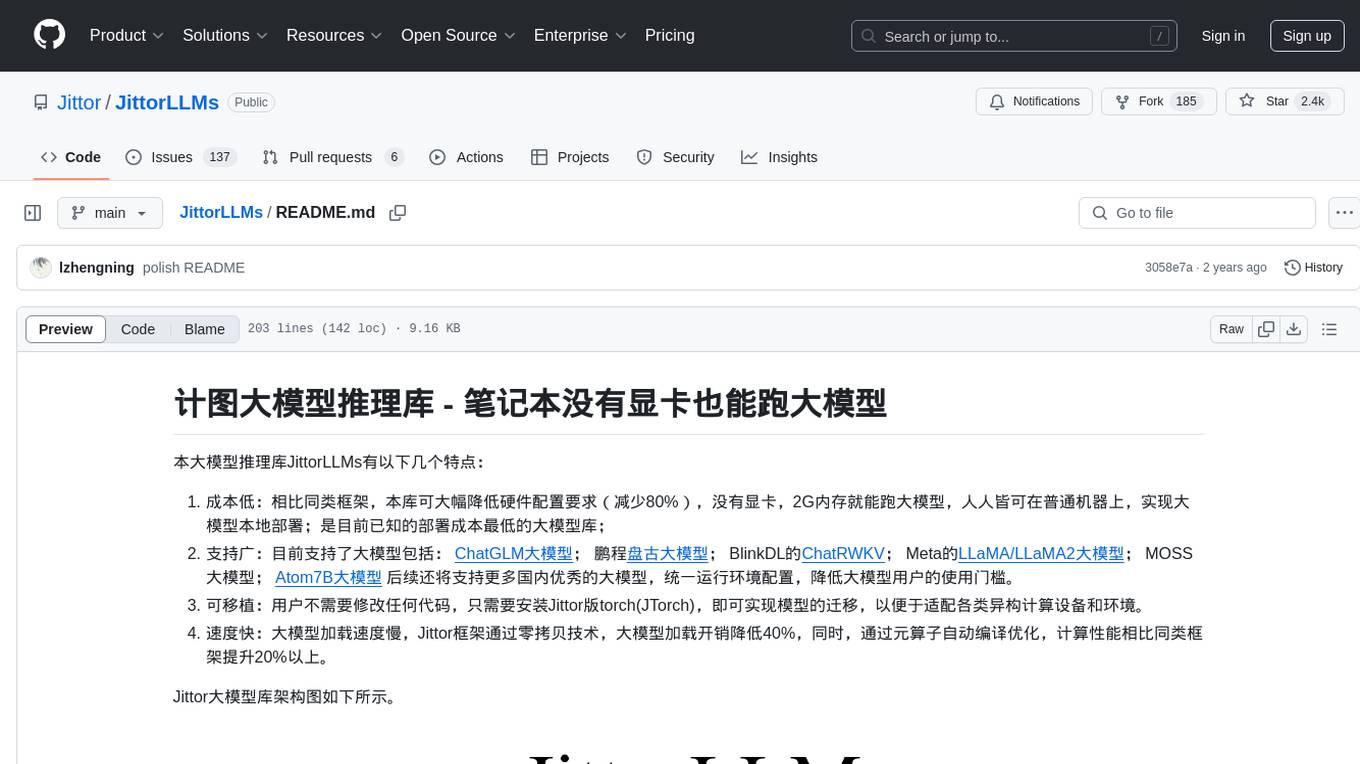Open the more file actions menu
Image resolution: width=1360 pixels, height=764 pixels.
(1344, 213)
